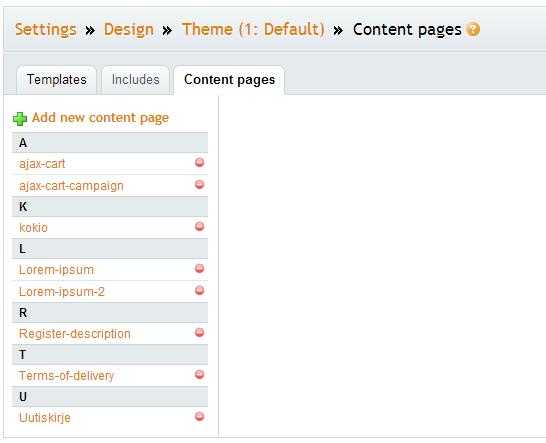Click the U group header
Screen dimensions: 546x443
[x=110, y=397]
